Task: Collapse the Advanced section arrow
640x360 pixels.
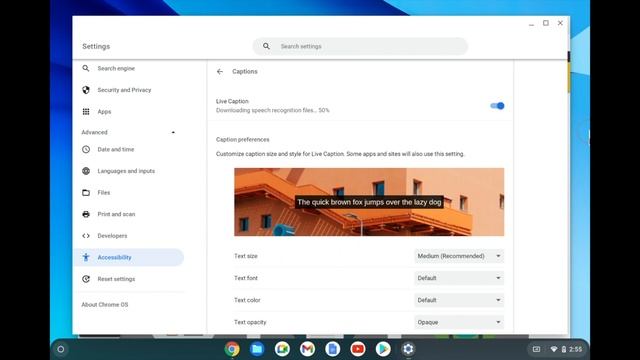Action: coord(173,132)
